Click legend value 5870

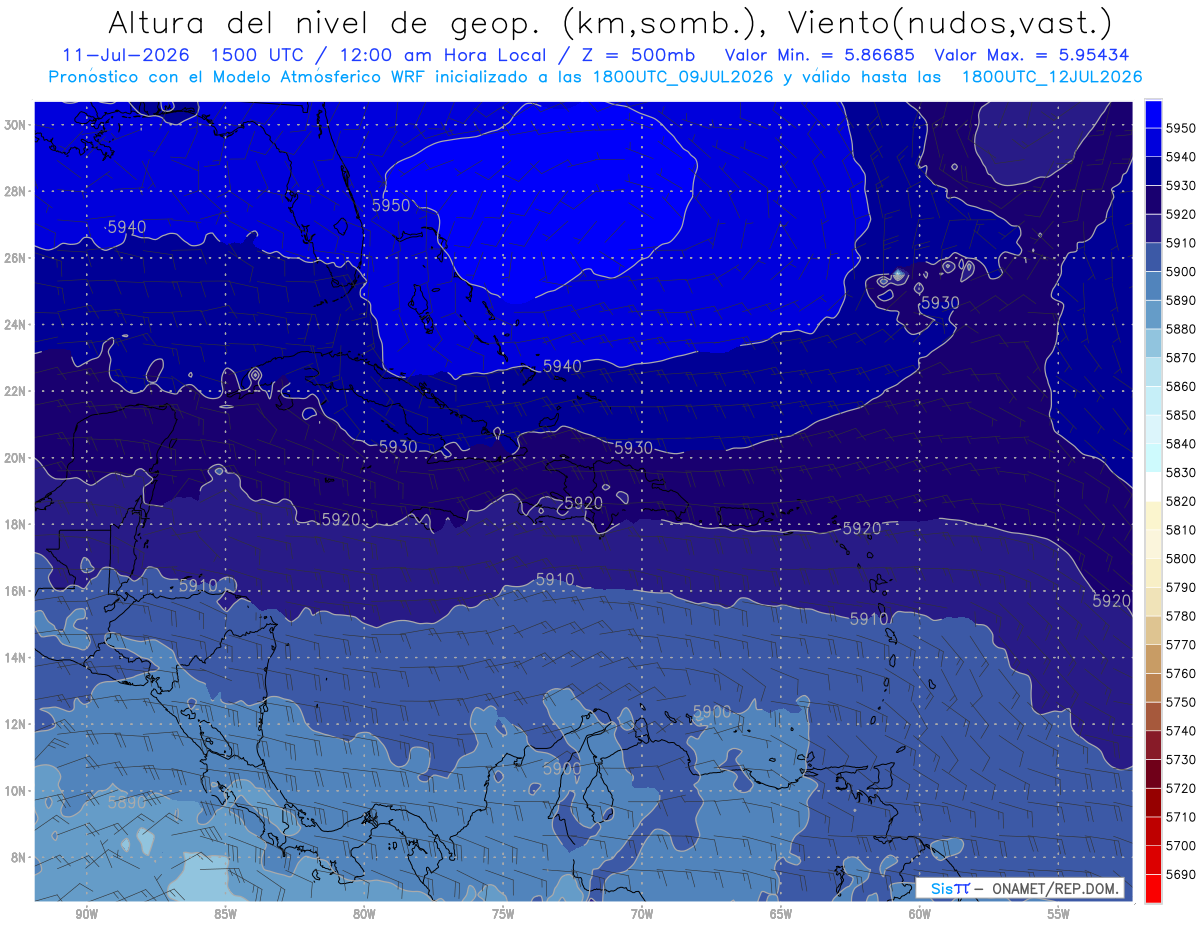click(1181, 358)
